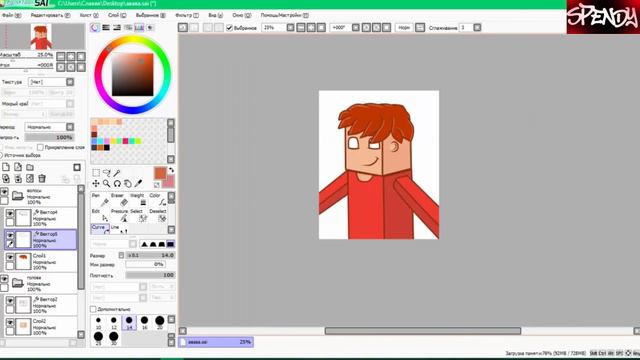The image size is (640, 360).
Task: Open the Слой menu
Action: [x=117, y=15]
